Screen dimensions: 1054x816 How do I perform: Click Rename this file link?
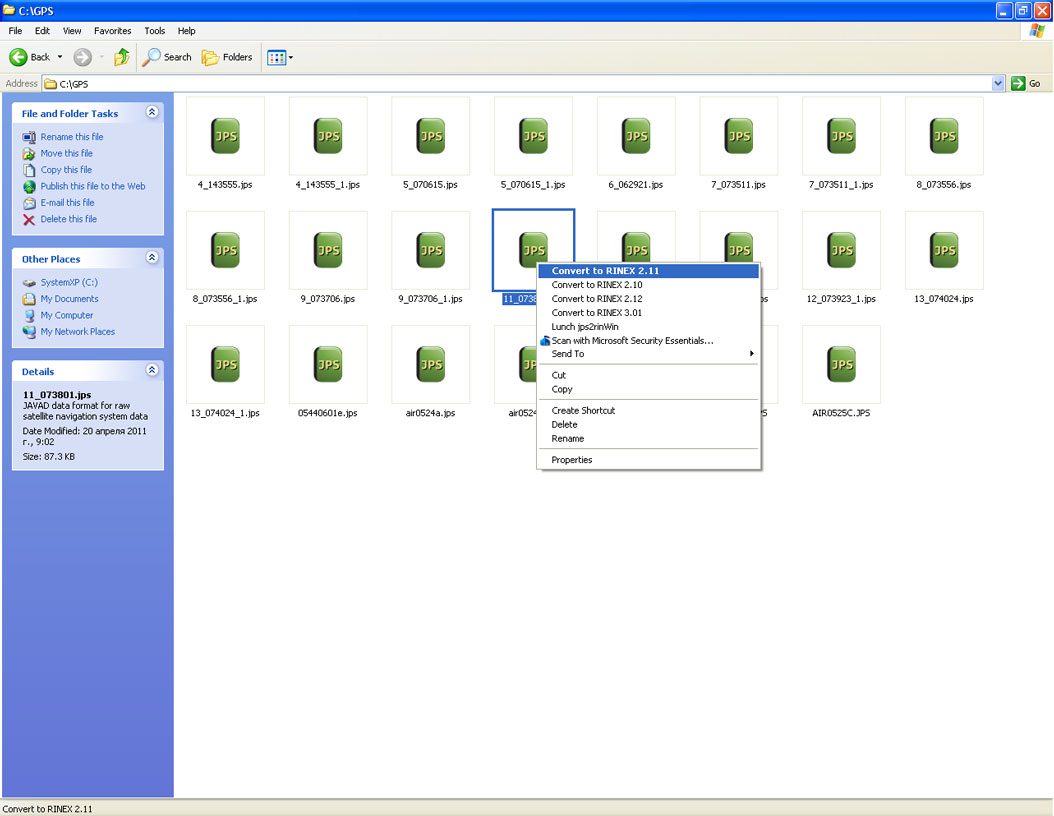[x=72, y=137]
